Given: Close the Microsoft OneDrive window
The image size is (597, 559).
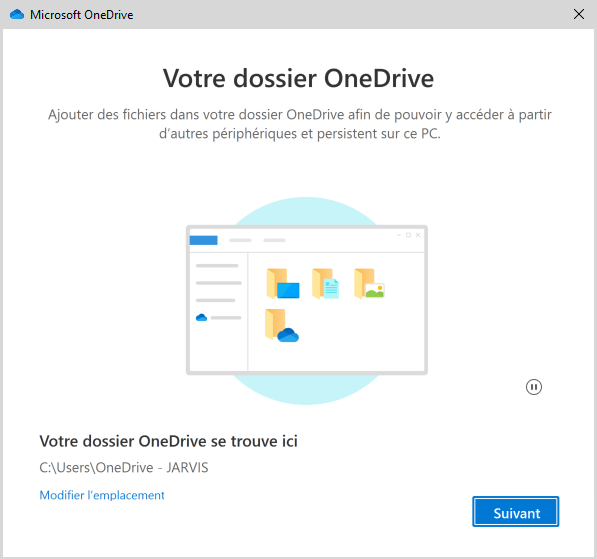Looking at the screenshot, I should (579, 14).
